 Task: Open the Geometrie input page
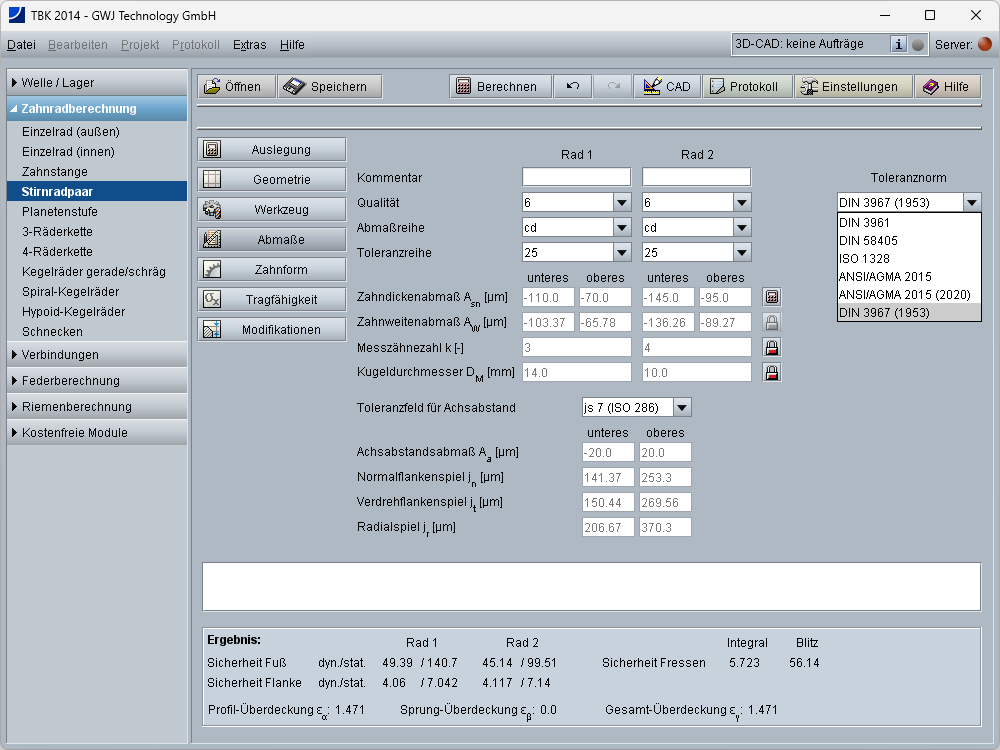pyautogui.click(x=272, y=180)
